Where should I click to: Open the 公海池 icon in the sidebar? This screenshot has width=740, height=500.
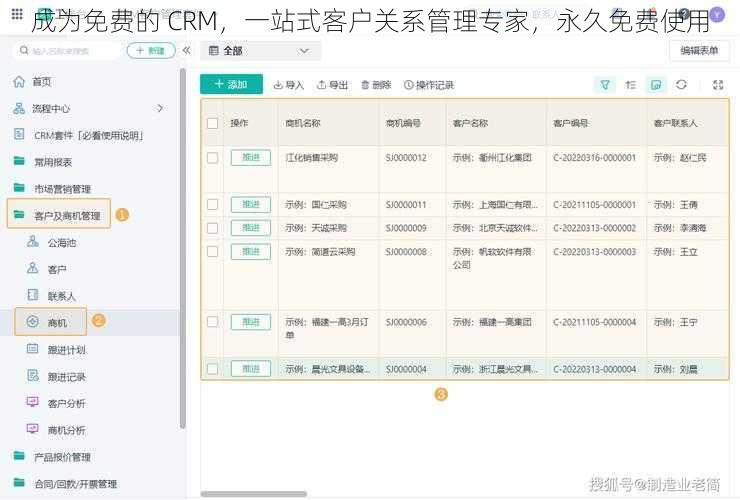pos(33,242)
